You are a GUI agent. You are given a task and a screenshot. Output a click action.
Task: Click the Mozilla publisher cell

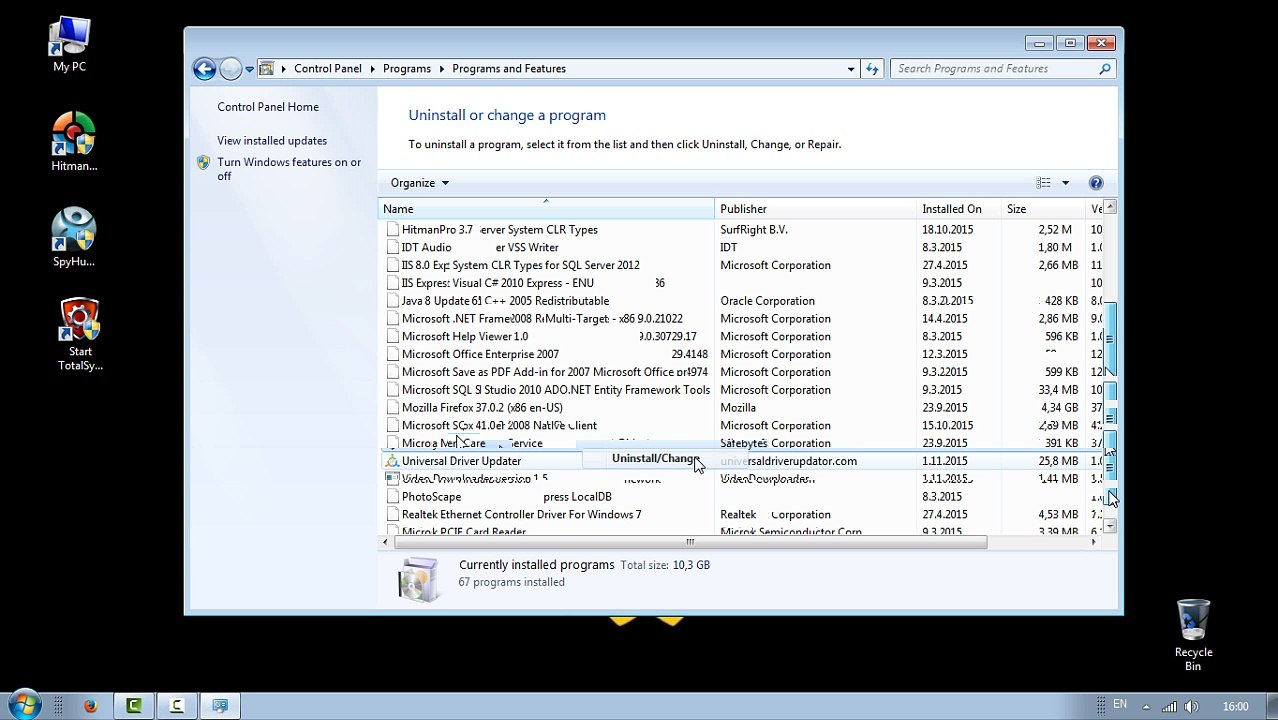pos(738,408)
